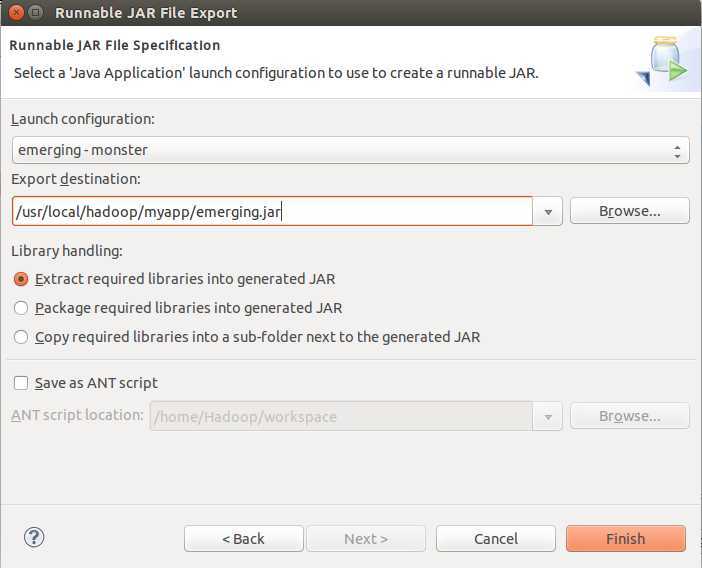Click the ANT script location field
Screen dimensions: 702x568
point(341,416)
